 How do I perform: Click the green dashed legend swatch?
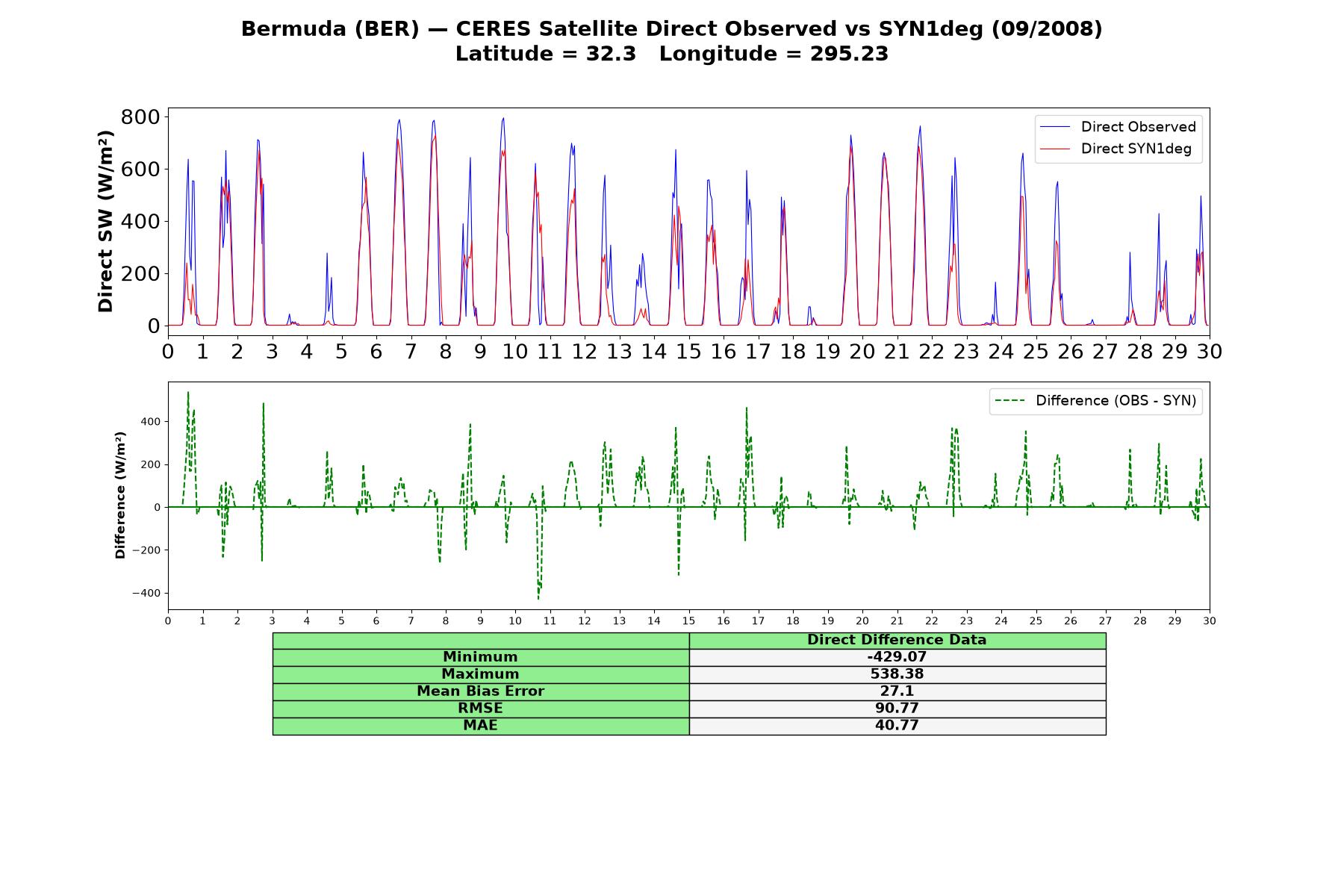point(1010,401)
